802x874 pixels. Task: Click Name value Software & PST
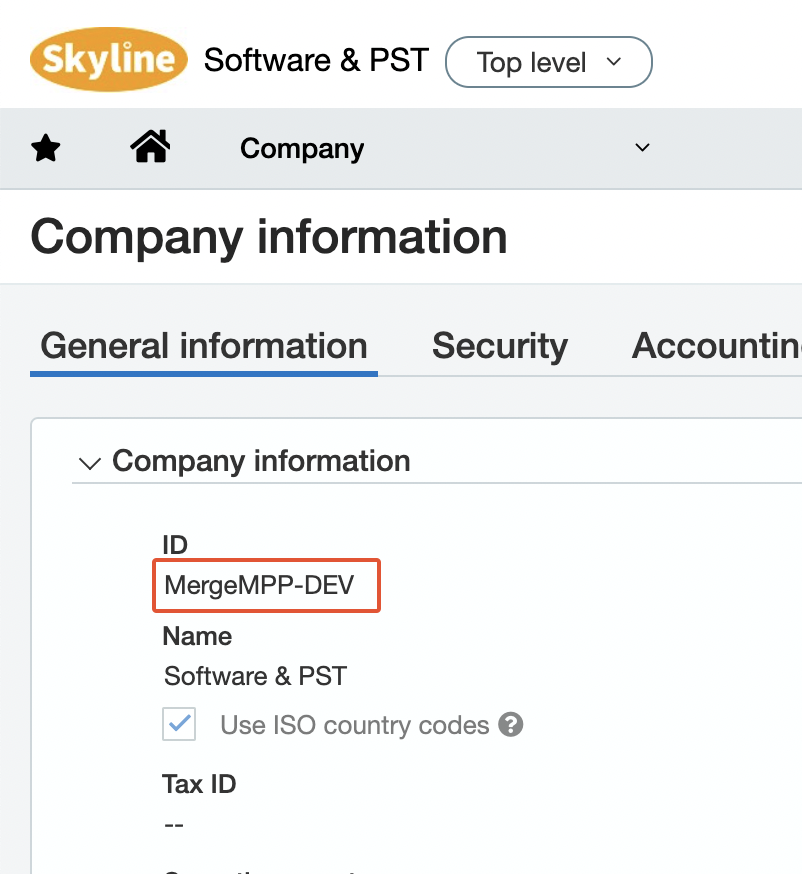255,676
